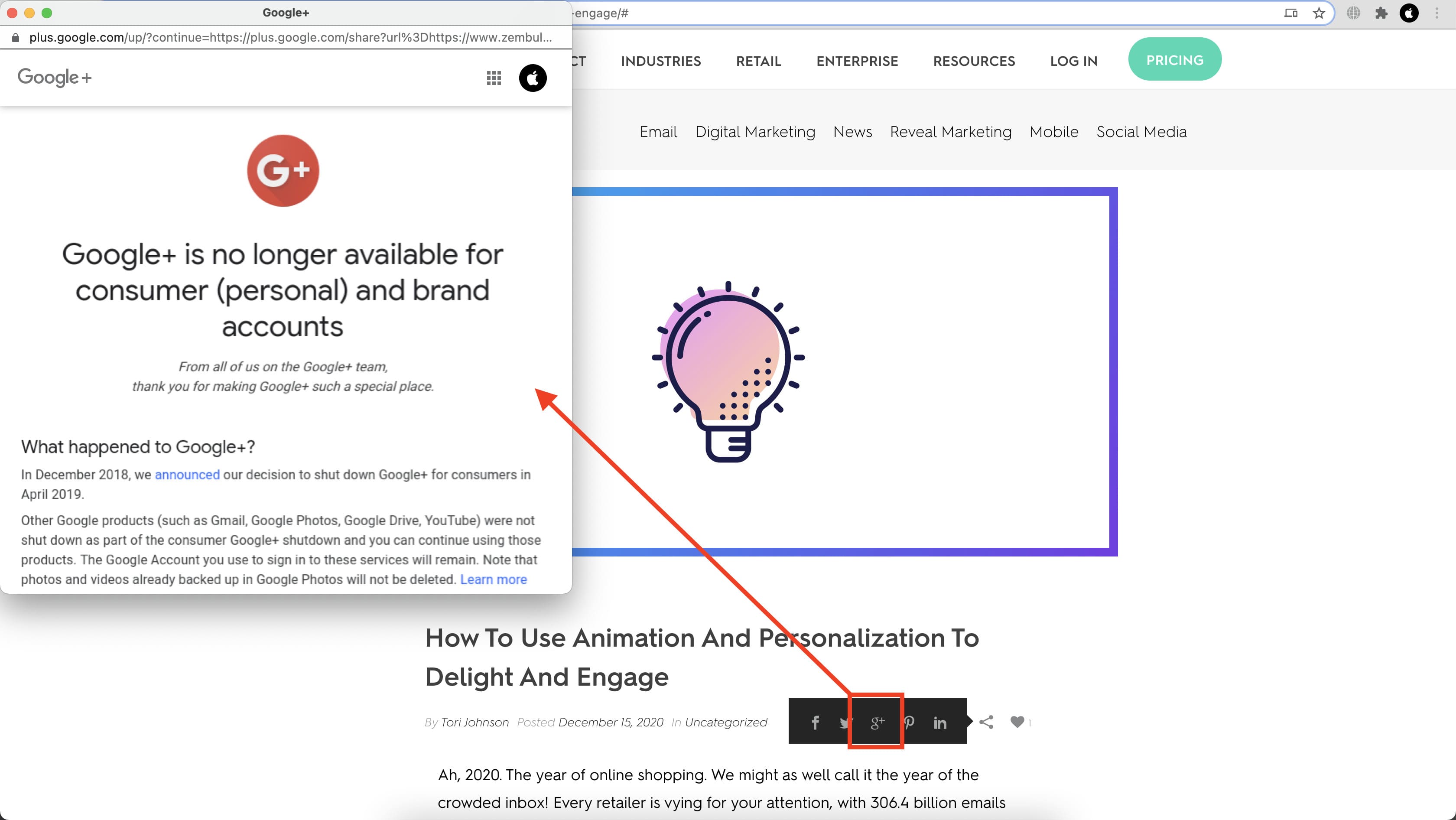The height and width of the screenshot is (820, 1456).
Task: Select the Email blog category
Action: (x=658, y=132)
